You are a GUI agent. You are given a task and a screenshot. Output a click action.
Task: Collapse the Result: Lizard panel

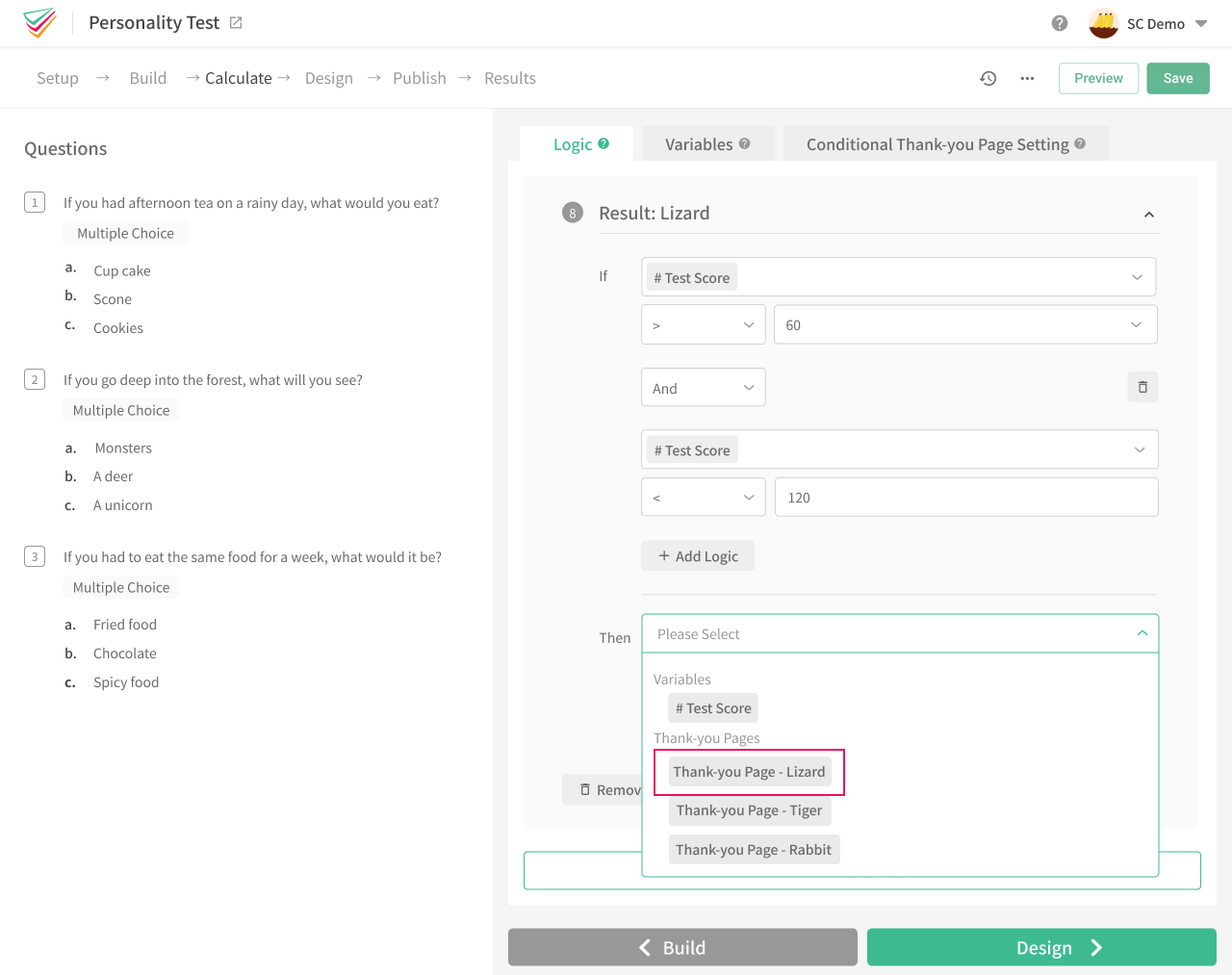click(1148, 215)
